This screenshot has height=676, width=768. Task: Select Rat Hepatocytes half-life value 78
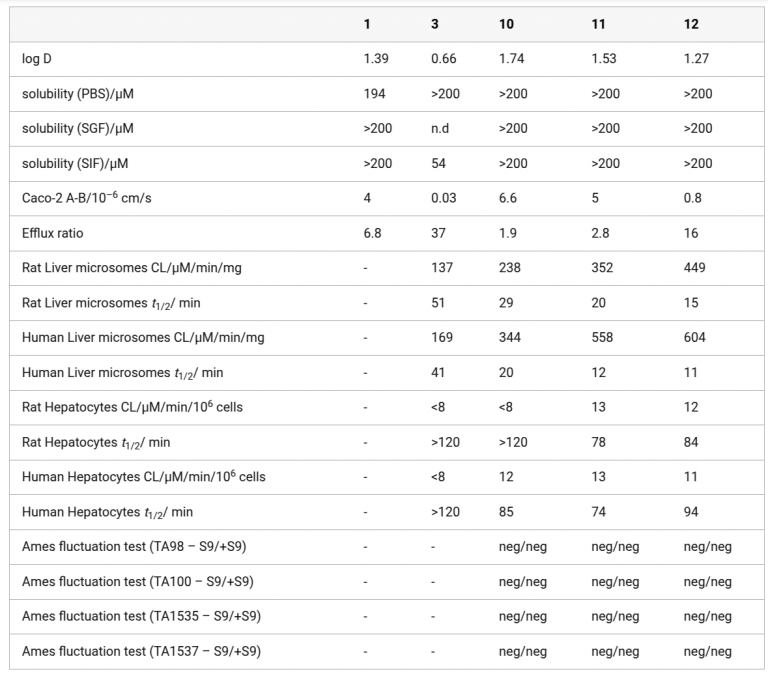pyautogui.click(x=598, y=442)
